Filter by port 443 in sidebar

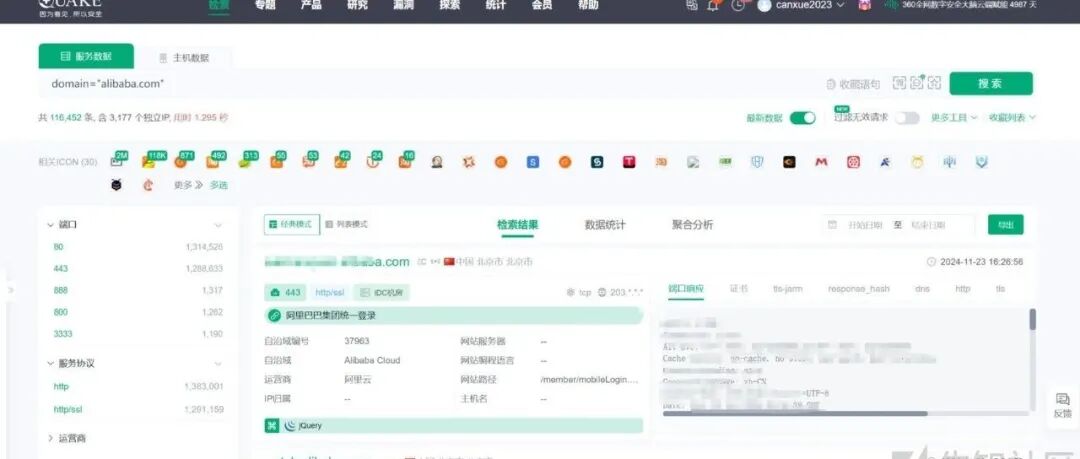click(61, 269)
